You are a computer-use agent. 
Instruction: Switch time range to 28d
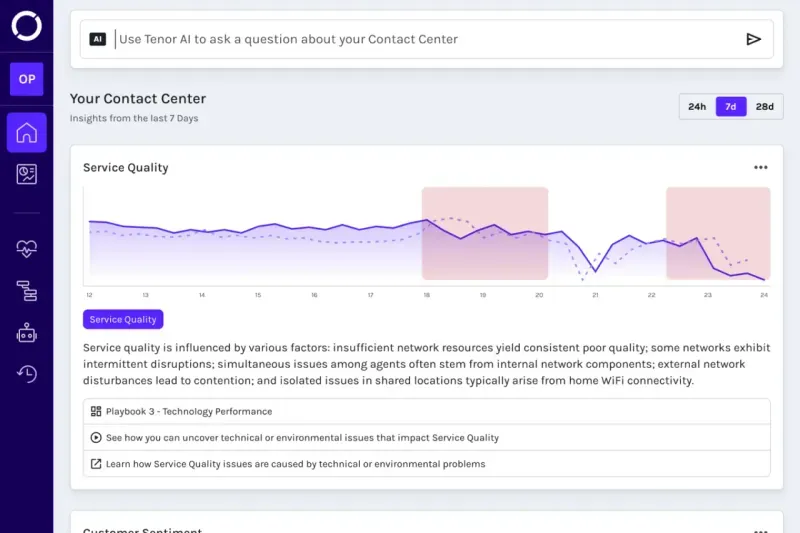(x=764, y=106)
